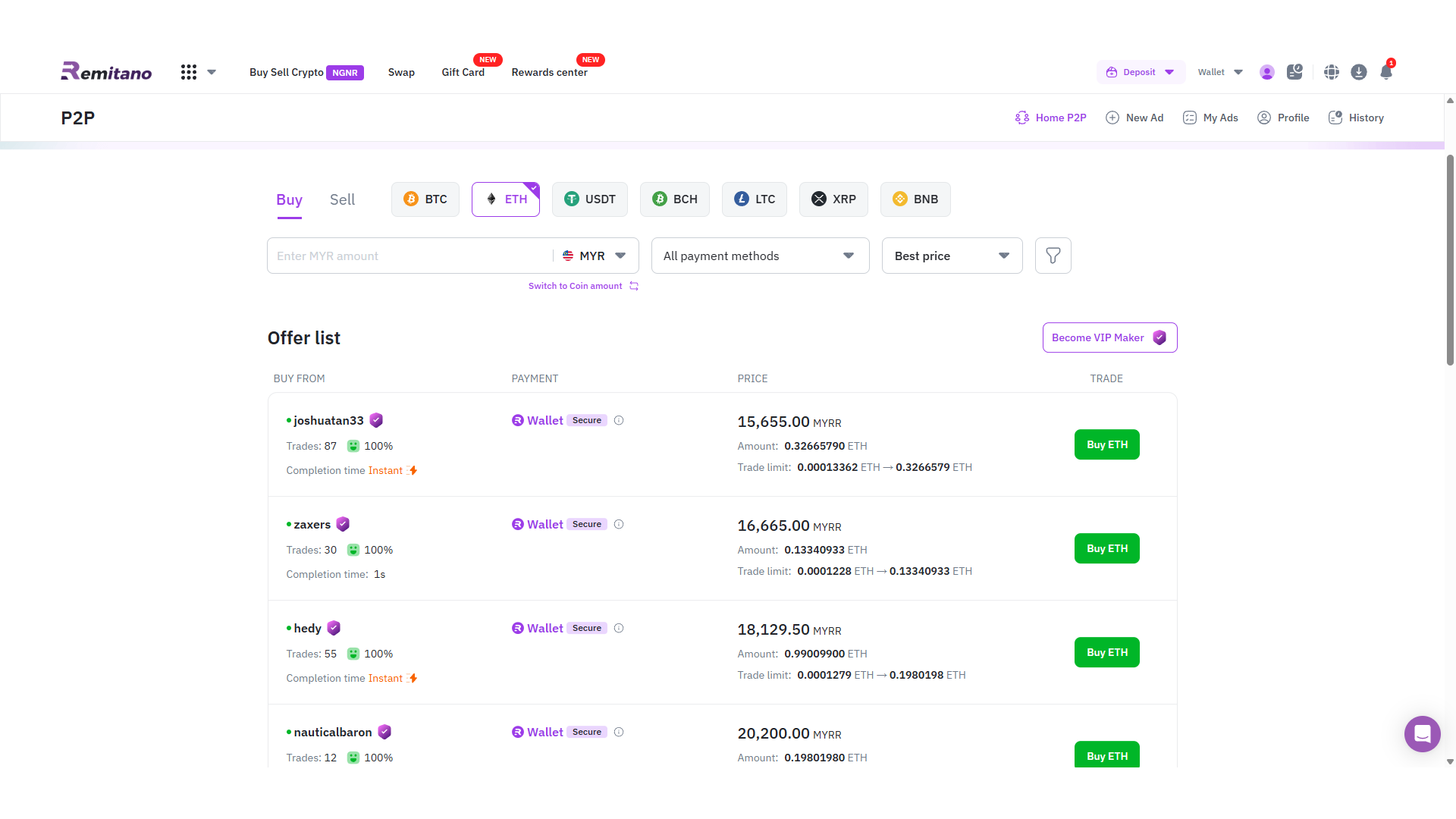Open the Swap menu item
This screenshot has height=819, width=1456.
[401, 72]
